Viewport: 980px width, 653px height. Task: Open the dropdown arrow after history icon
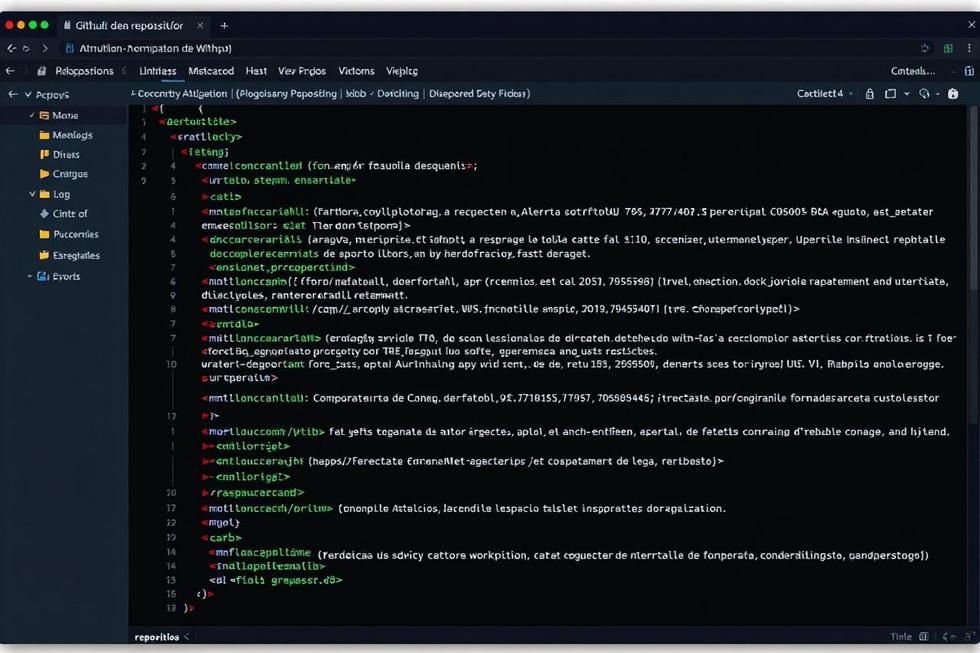coord(938,94)
